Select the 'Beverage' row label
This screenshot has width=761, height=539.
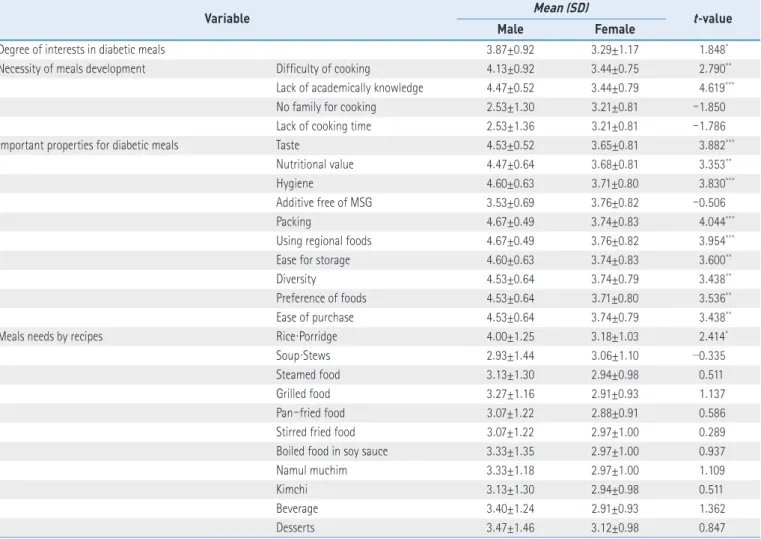pos(297,508)
